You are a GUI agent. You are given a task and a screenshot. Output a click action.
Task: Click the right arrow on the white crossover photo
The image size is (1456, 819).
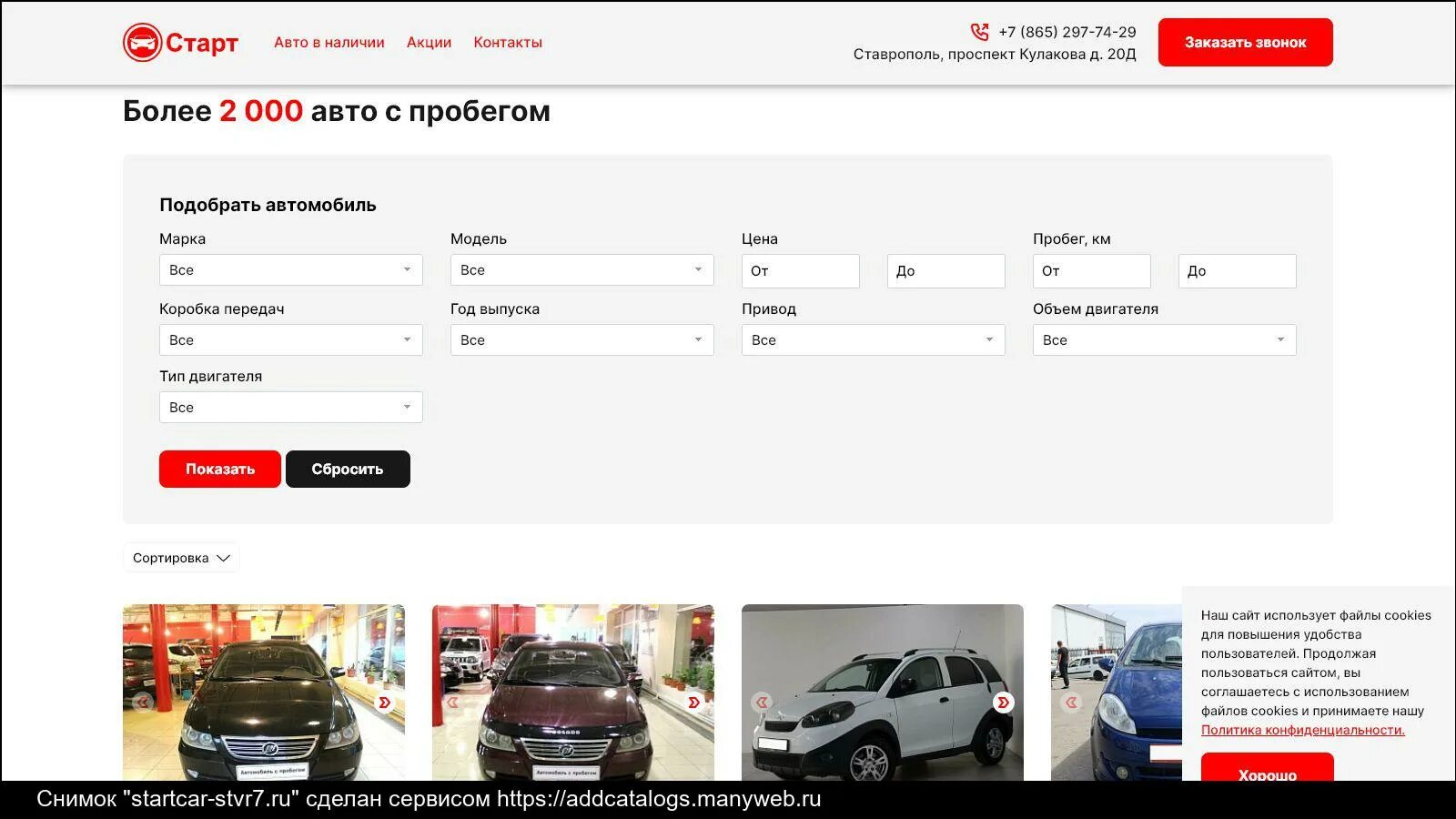point(1003,703)
